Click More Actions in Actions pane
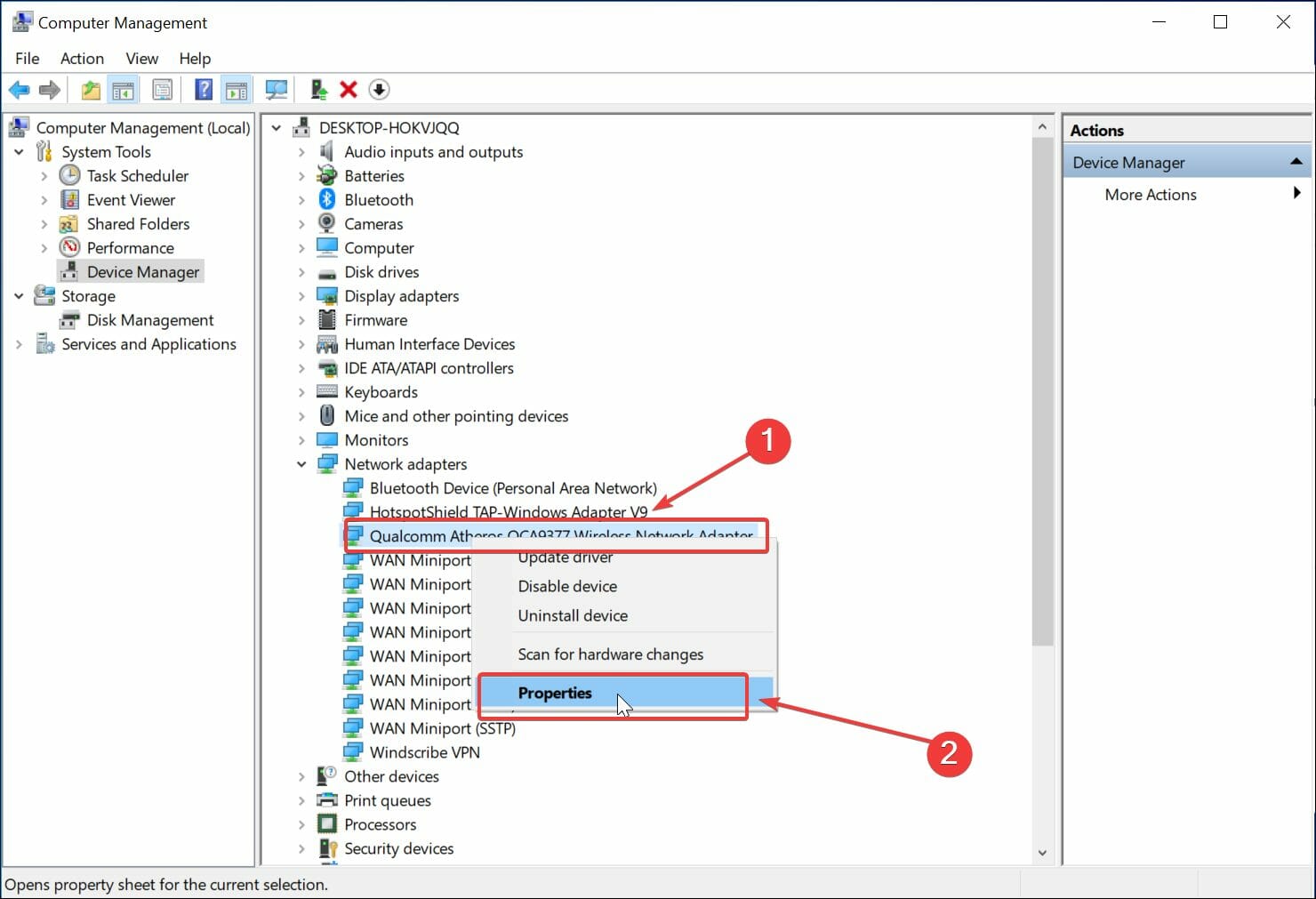 pos(1151,194)
